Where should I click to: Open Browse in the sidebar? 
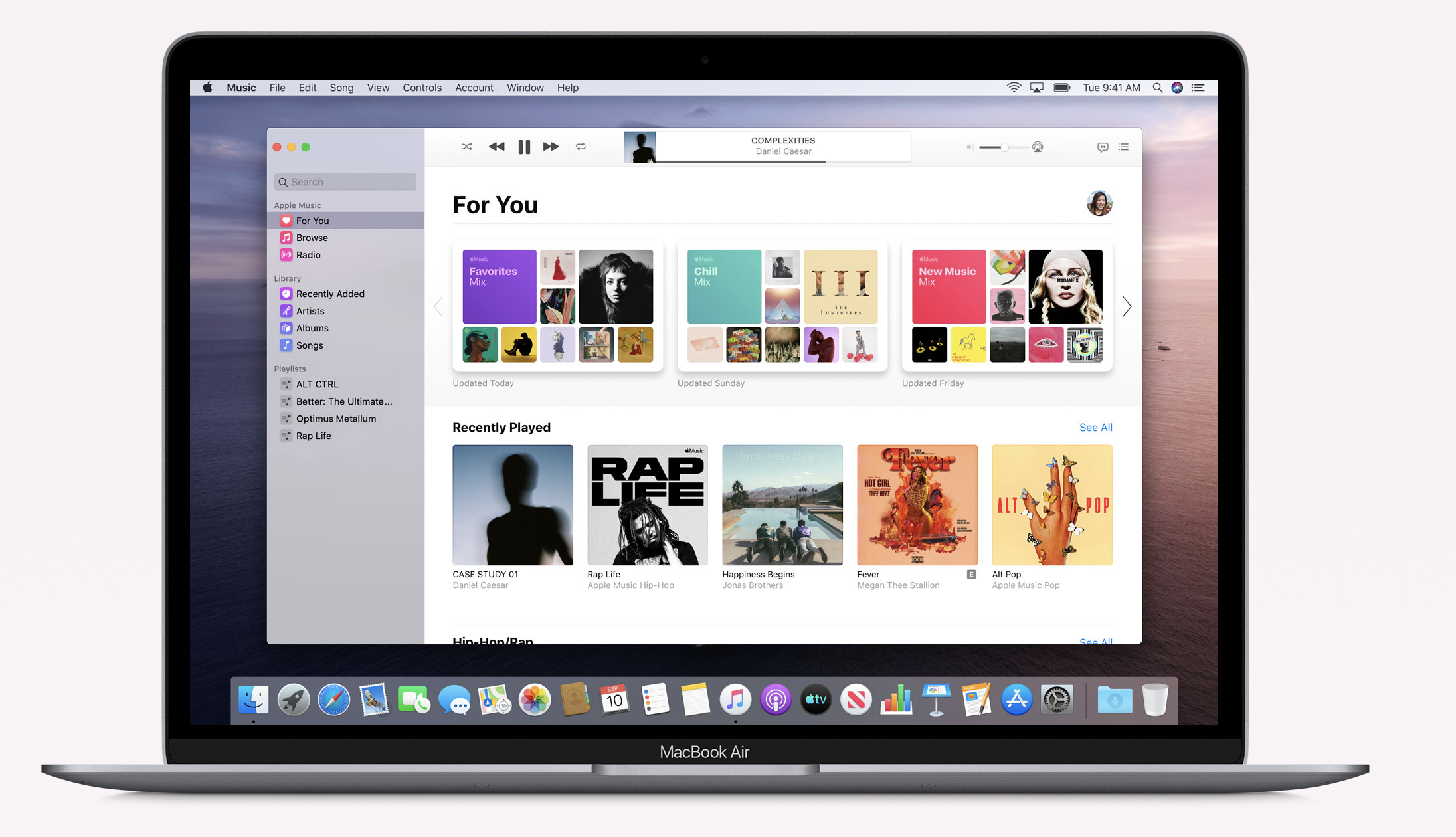(345, 238)
